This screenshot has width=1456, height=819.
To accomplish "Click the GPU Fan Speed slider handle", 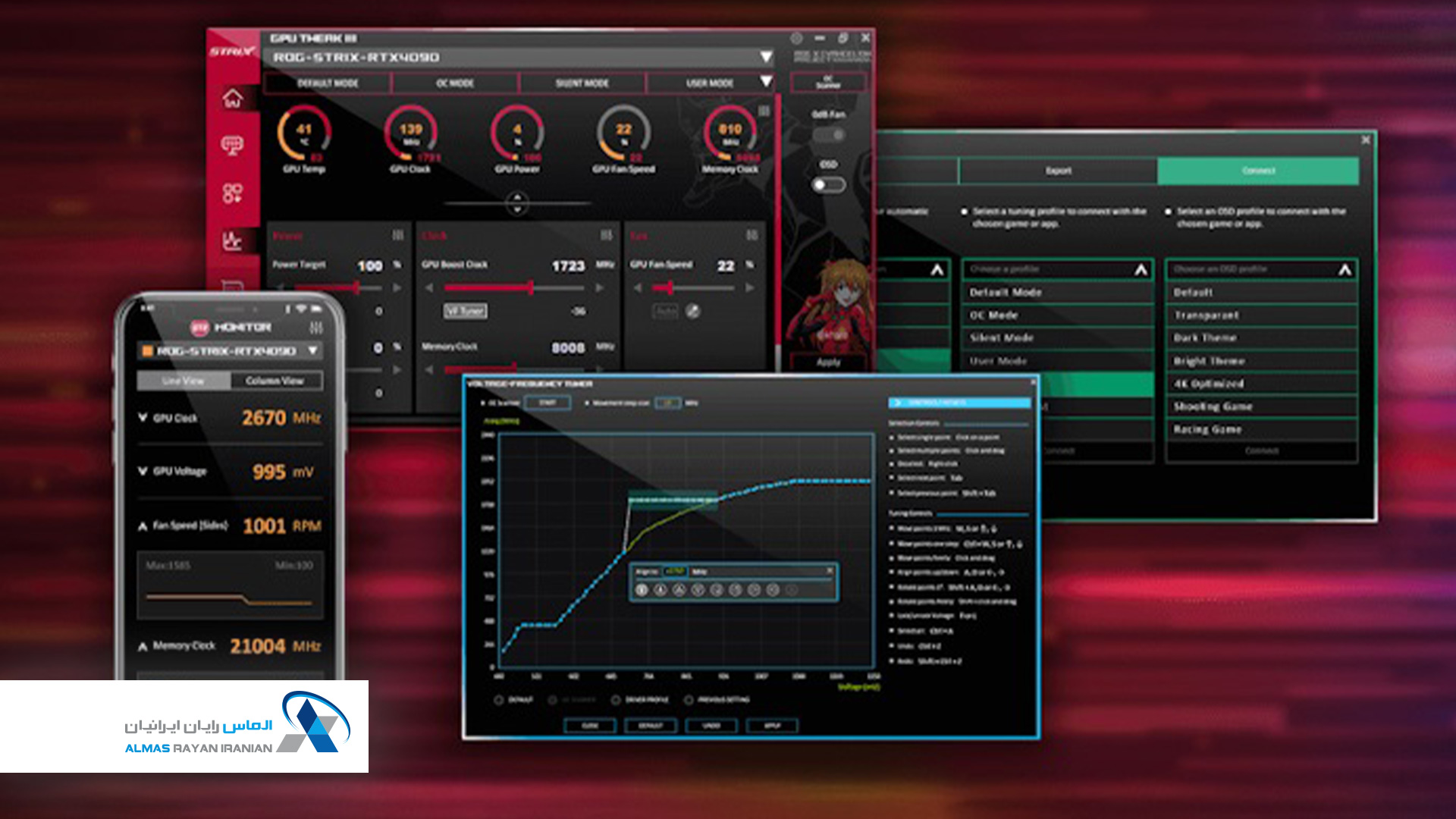I will pos(670,288).
